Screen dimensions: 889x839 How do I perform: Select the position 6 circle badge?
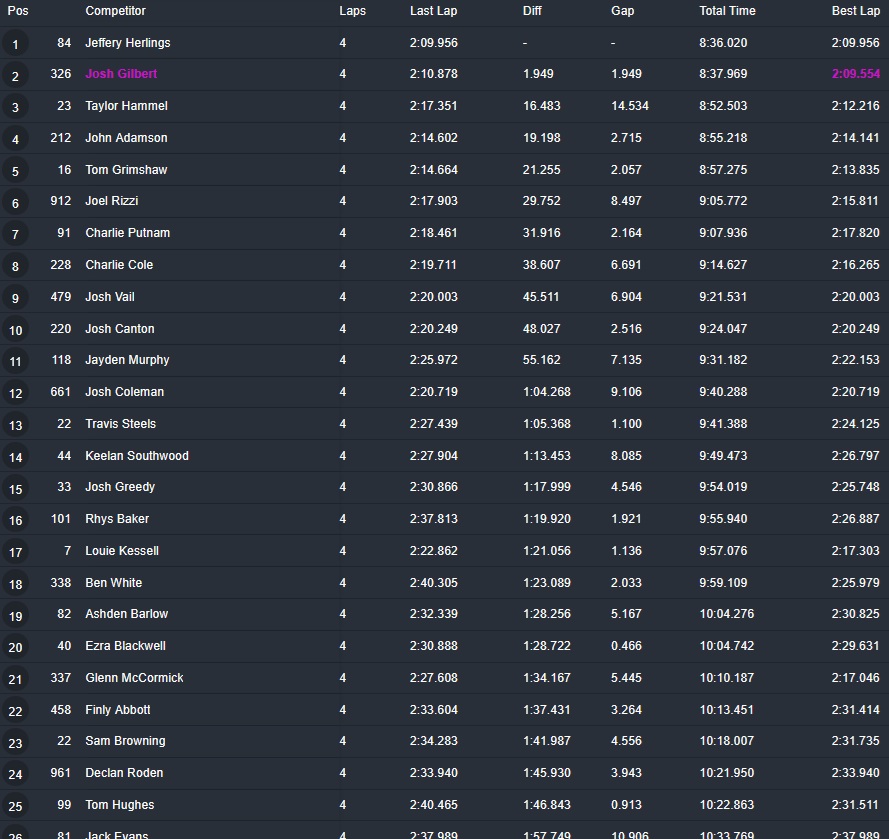tap(15, 203)
